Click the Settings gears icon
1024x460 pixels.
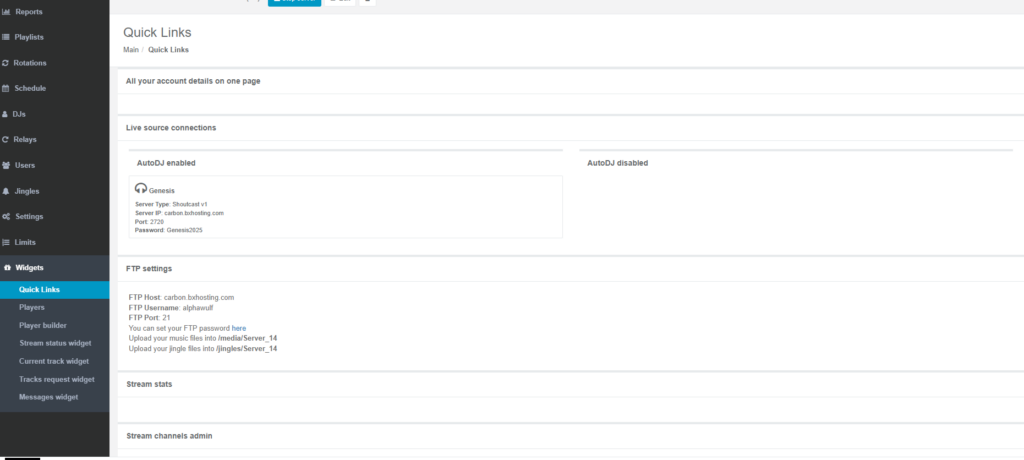click(6, 217)
